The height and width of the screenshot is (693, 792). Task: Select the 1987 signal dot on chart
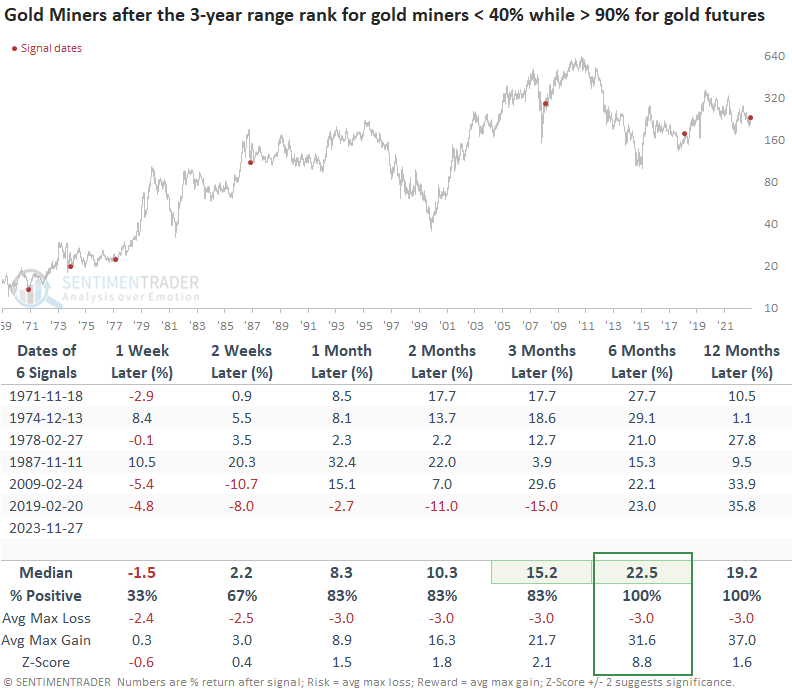pos(251,162)
